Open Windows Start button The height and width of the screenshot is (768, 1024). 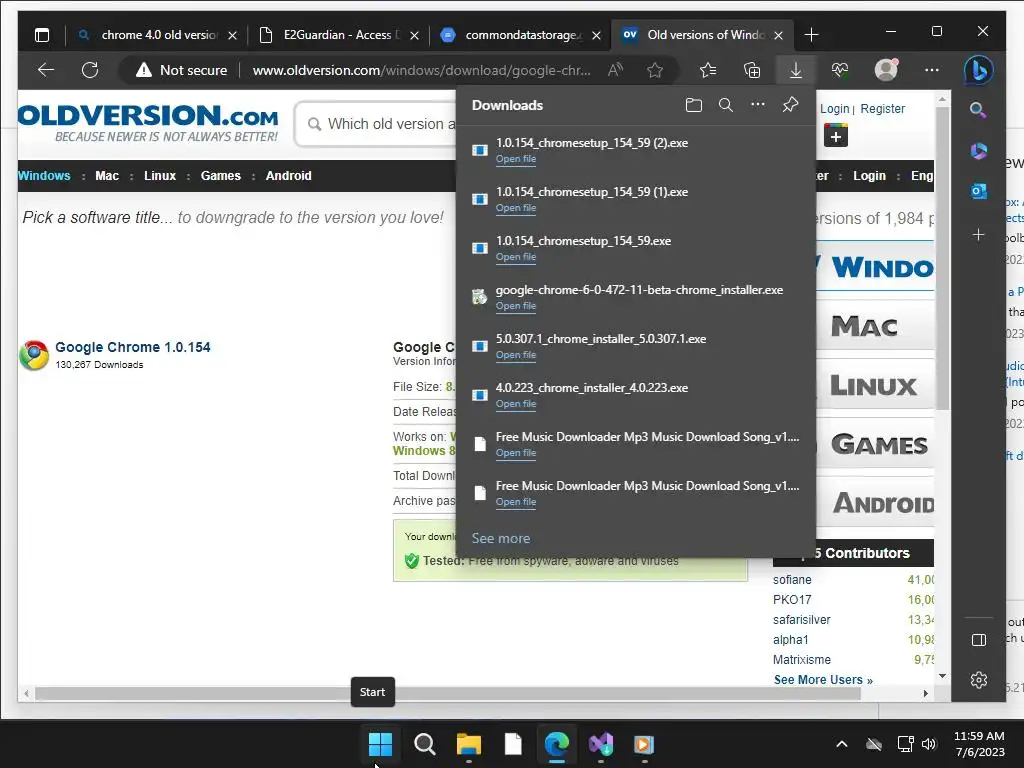click(380, 744)
